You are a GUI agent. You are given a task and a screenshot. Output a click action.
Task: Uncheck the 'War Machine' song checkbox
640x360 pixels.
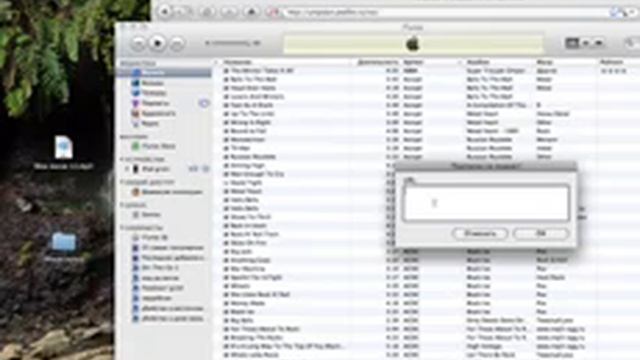tap(226, 269)
